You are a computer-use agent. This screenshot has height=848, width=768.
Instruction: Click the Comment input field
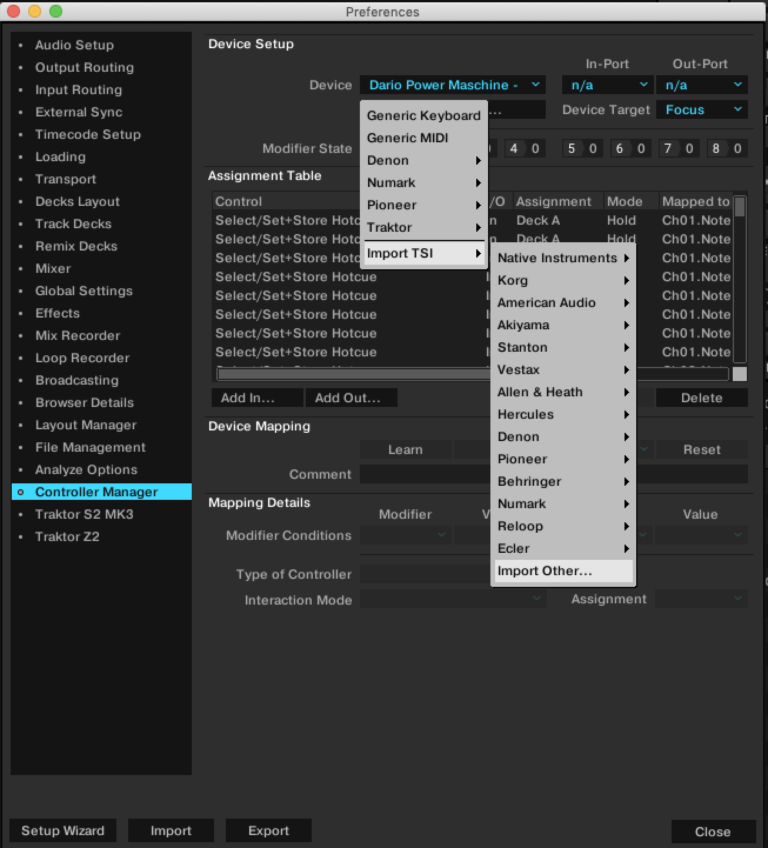554,474
